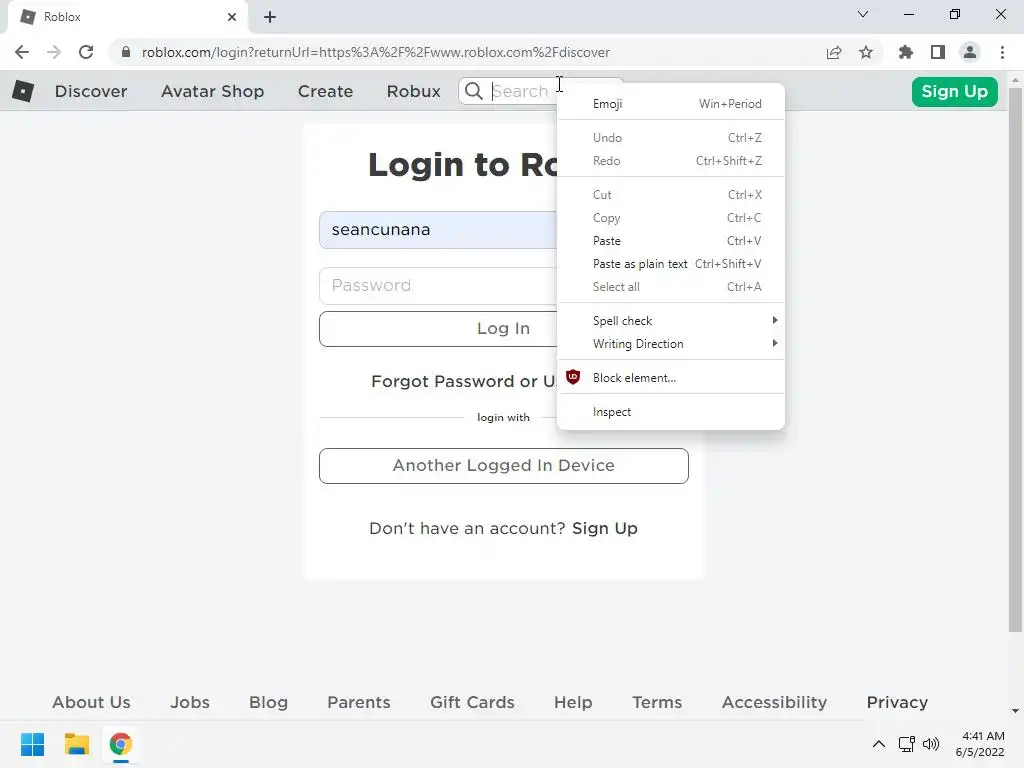Click the scrollbar down arrow

(1015, 711)
